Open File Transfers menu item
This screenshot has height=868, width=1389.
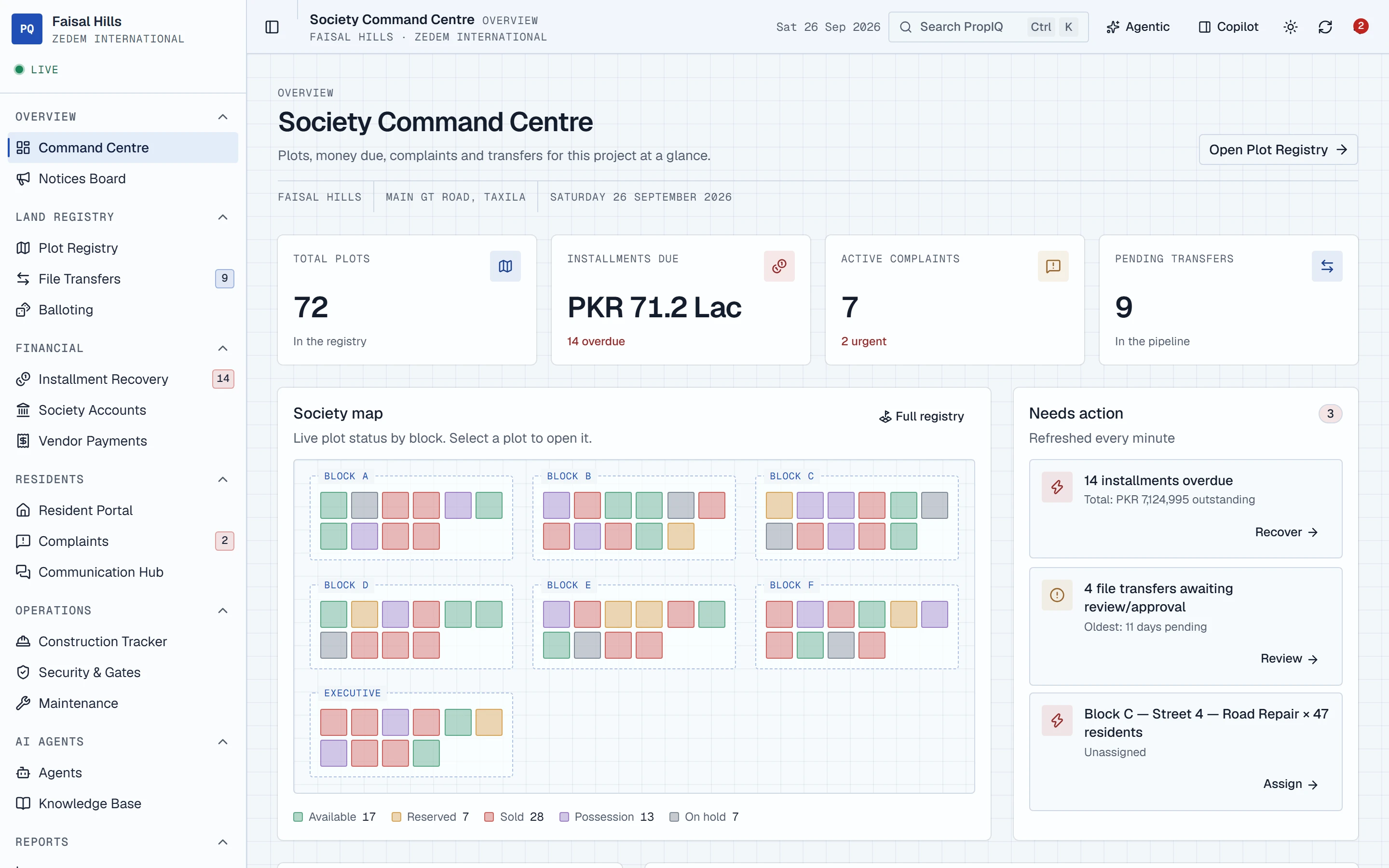click(x=123, y=279)
